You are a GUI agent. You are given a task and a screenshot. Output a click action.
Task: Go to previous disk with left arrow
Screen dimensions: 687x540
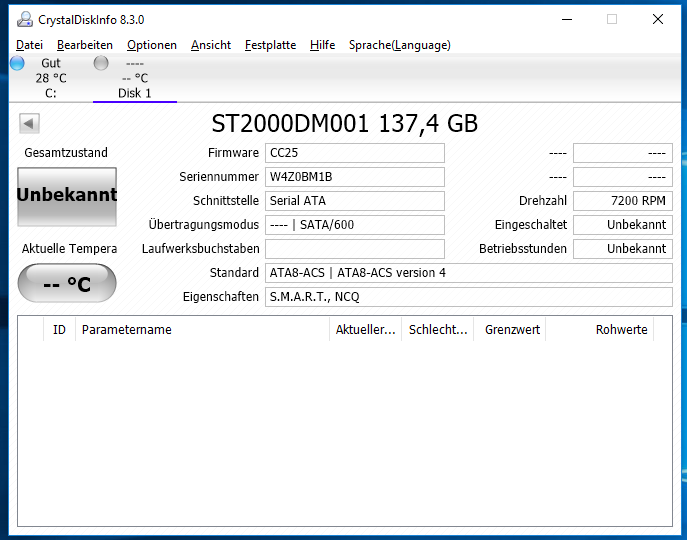(x=29, y=123)
